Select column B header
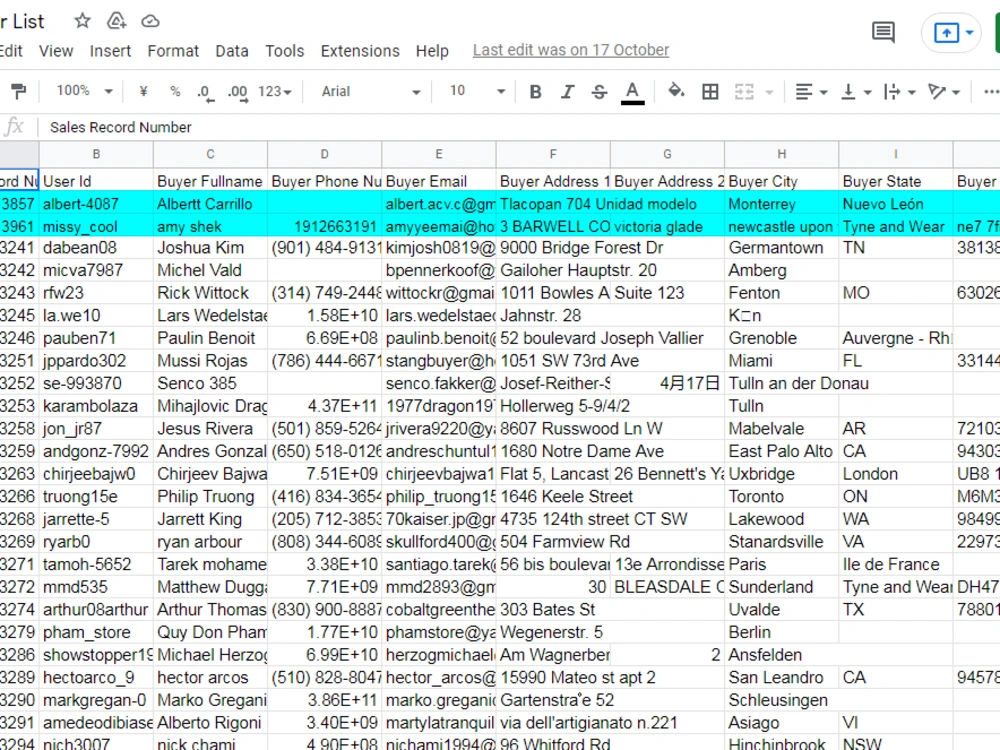Image resolution: width=1000 pixels, height=750 pixels. point(96,154)
